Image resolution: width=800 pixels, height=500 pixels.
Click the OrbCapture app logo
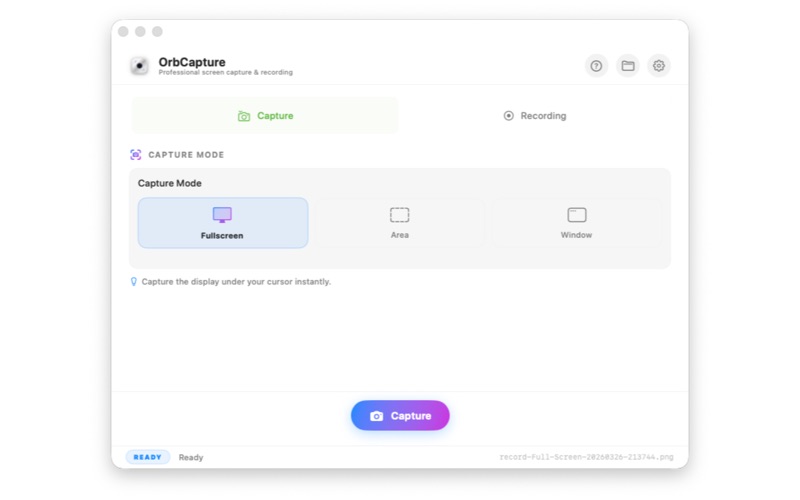pyautogui.click(x=139, y=66)
